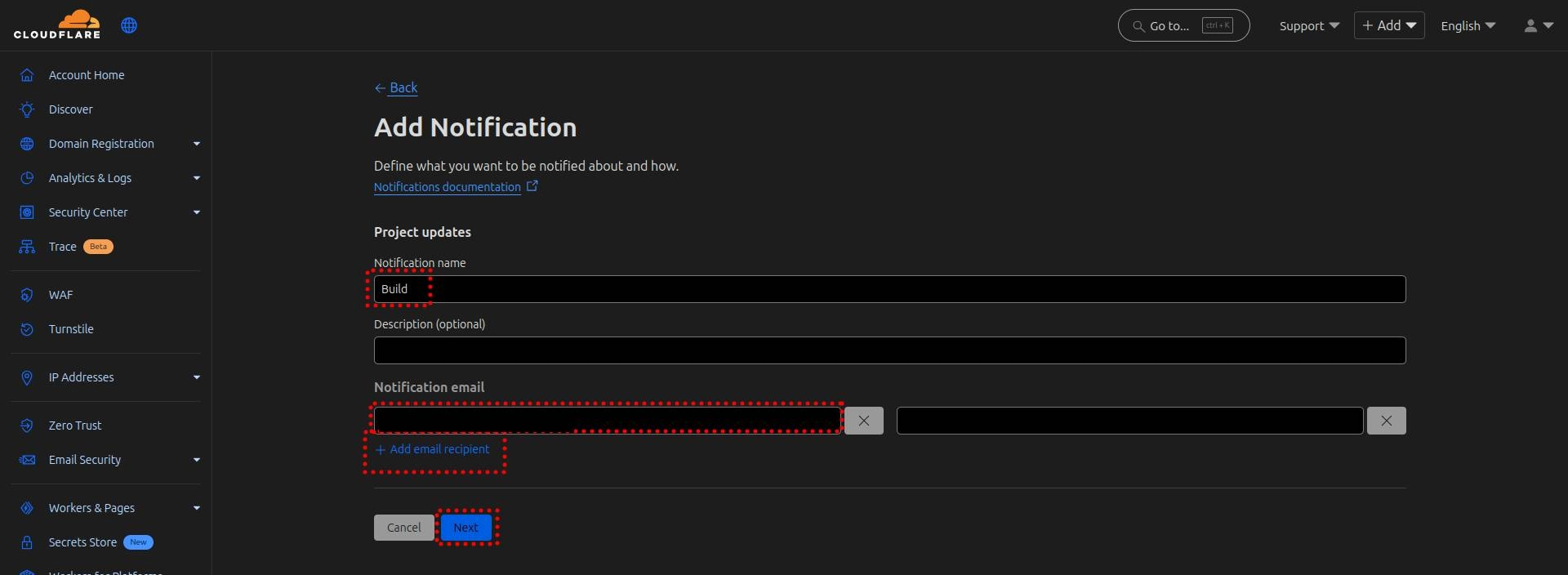Open the user account profile menu
Screen dimensions: 1568x575
coord(1539,25)
